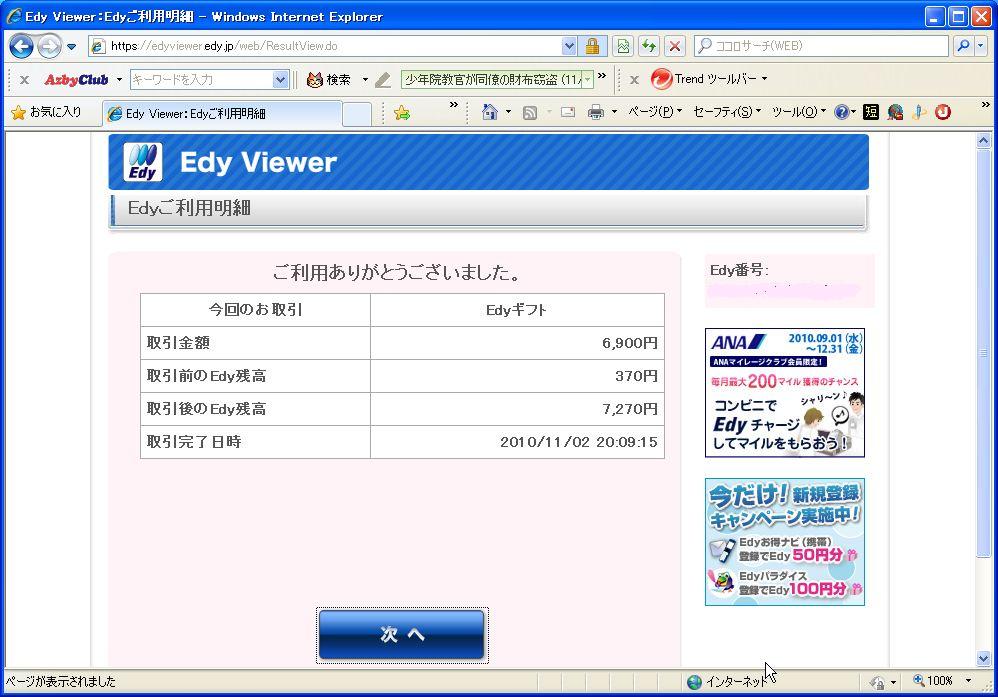998x697 pixels.
Task: Click the Edy logo in the header
Action: click(x=142, y=162)
